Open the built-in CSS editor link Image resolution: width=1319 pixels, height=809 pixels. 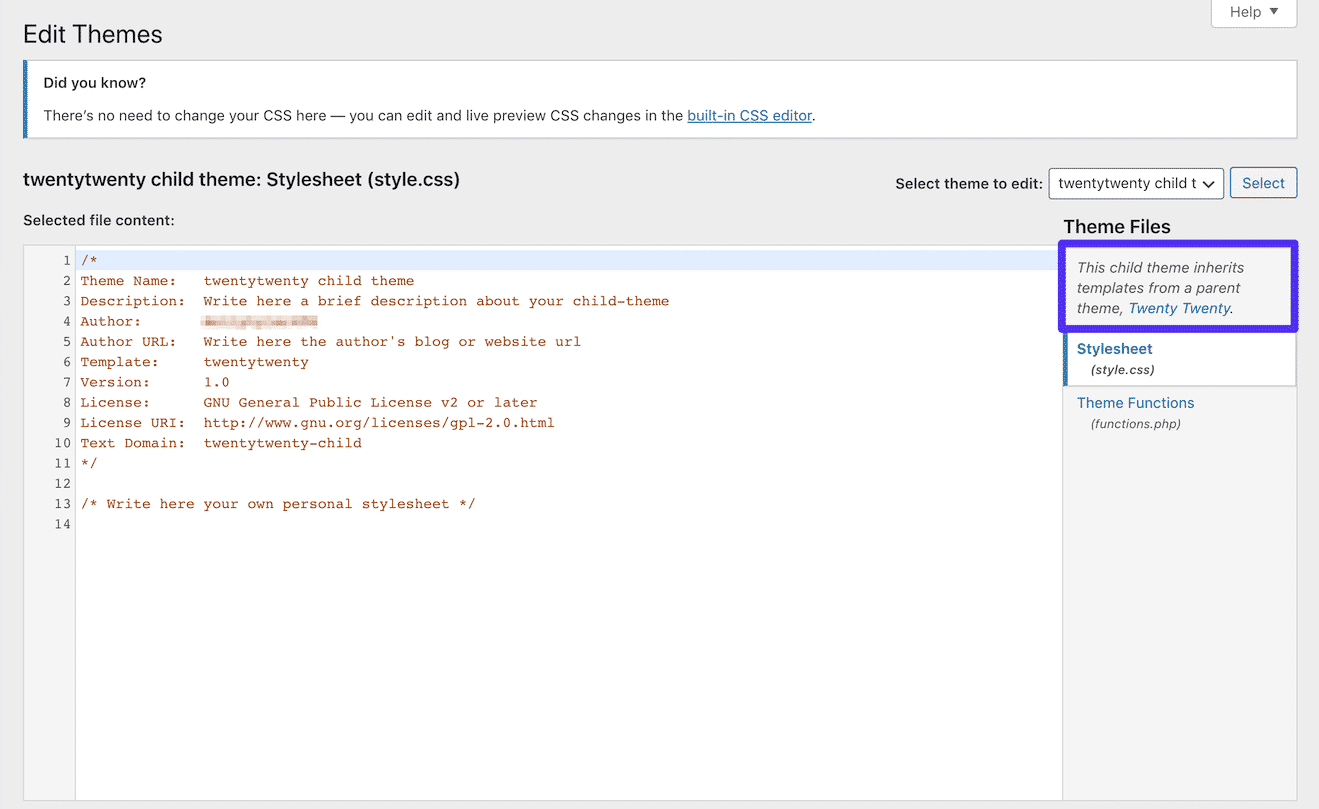point(748,115)
